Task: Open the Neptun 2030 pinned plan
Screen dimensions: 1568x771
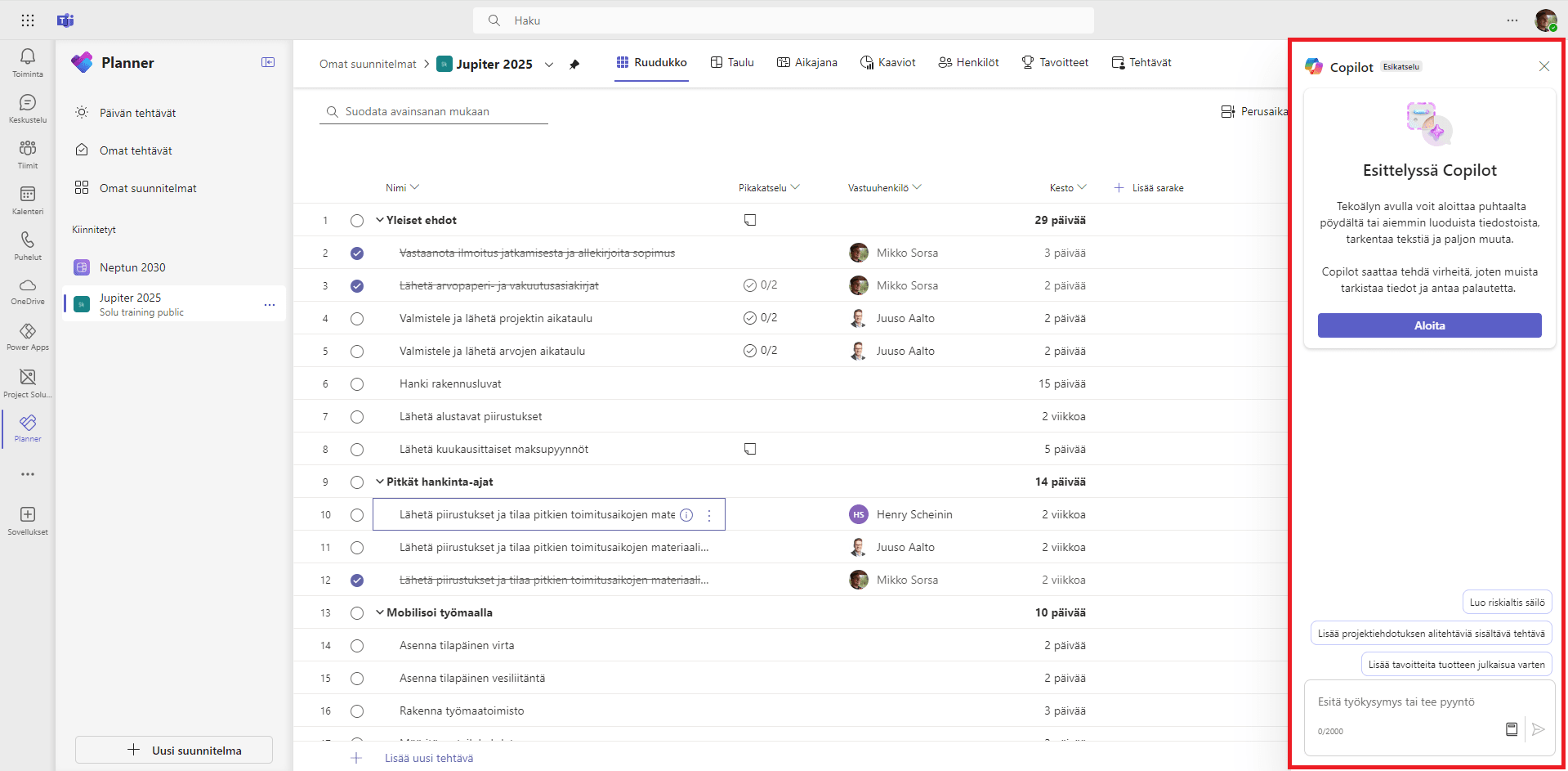Action: [x=174, y=267]
